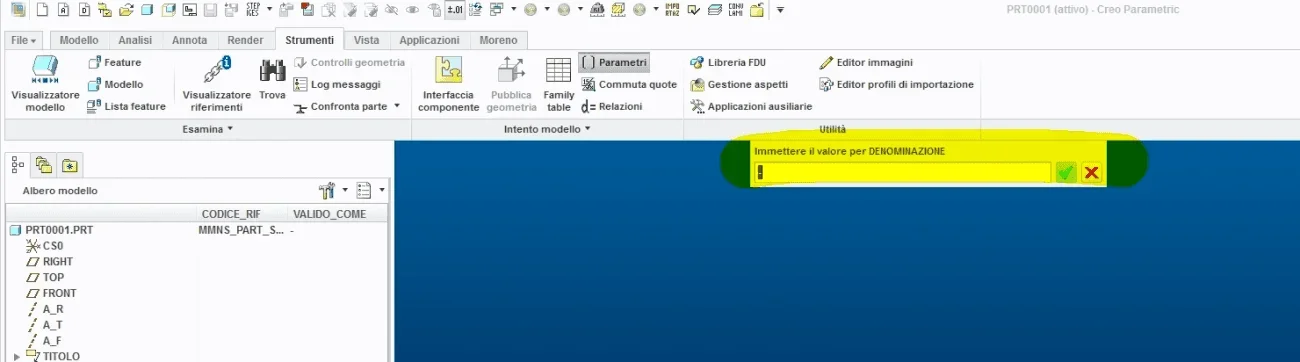Open the Analisi ribbon tab
1300x362 pixels.
pos(135,41)
